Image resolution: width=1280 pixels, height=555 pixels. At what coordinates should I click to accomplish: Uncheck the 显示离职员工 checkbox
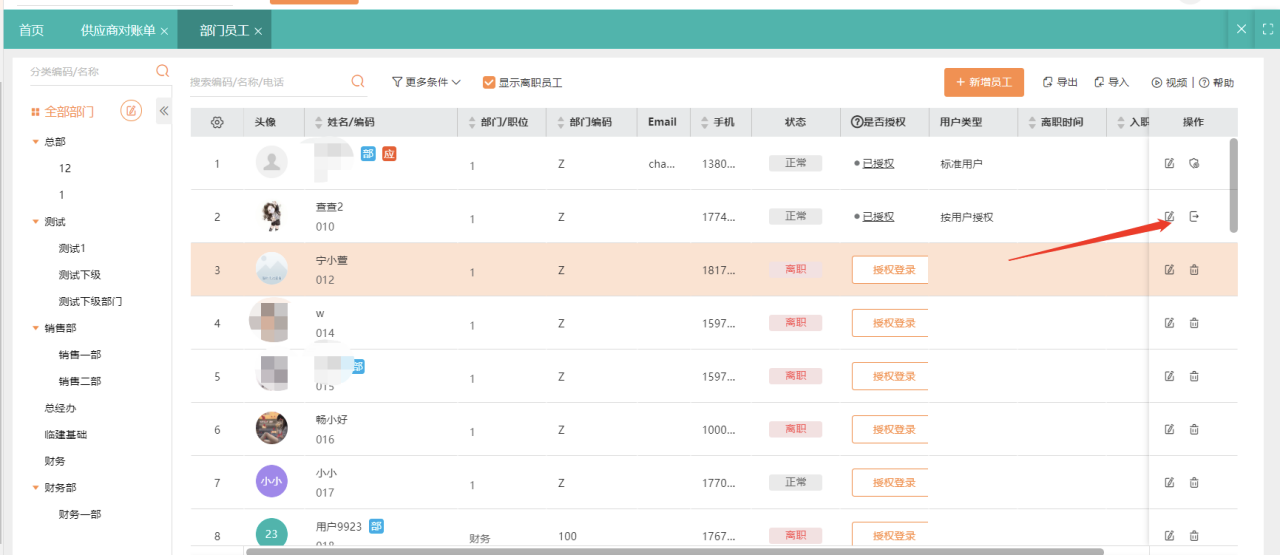pyautogui.click(x=489, y=82)
